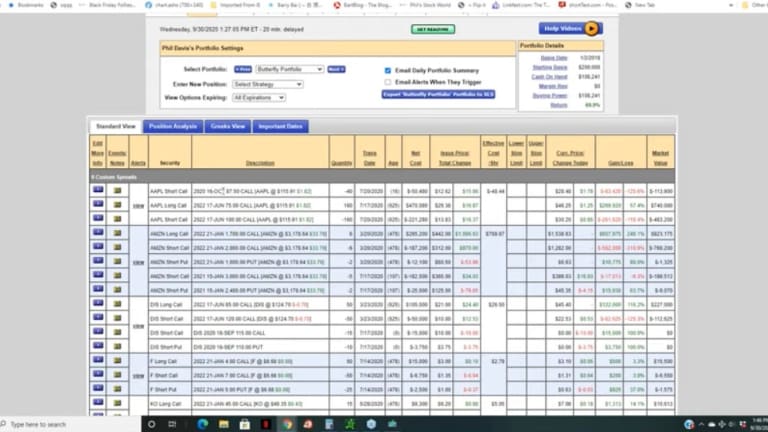This screenshot has height=432, width=768.
Task: Switch to Standard View tab
Action: 116,126
